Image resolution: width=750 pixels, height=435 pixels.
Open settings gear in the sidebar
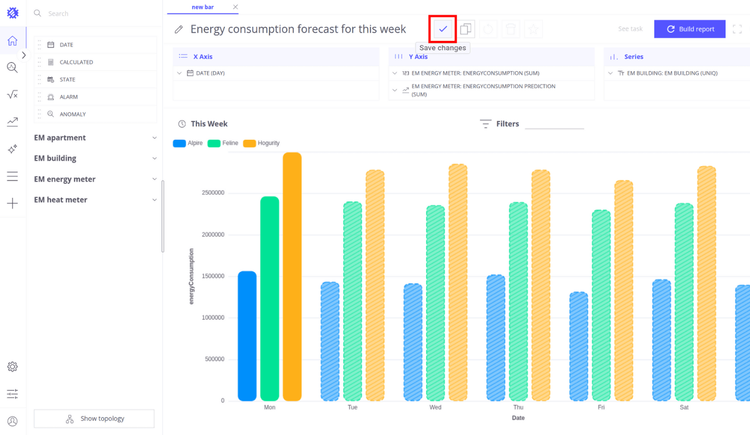[12, 367]
